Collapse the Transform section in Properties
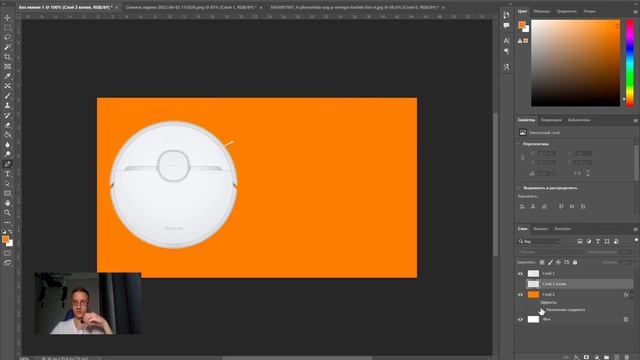Image resolution: width=640 pixels, height=360 pixels. 519,144
